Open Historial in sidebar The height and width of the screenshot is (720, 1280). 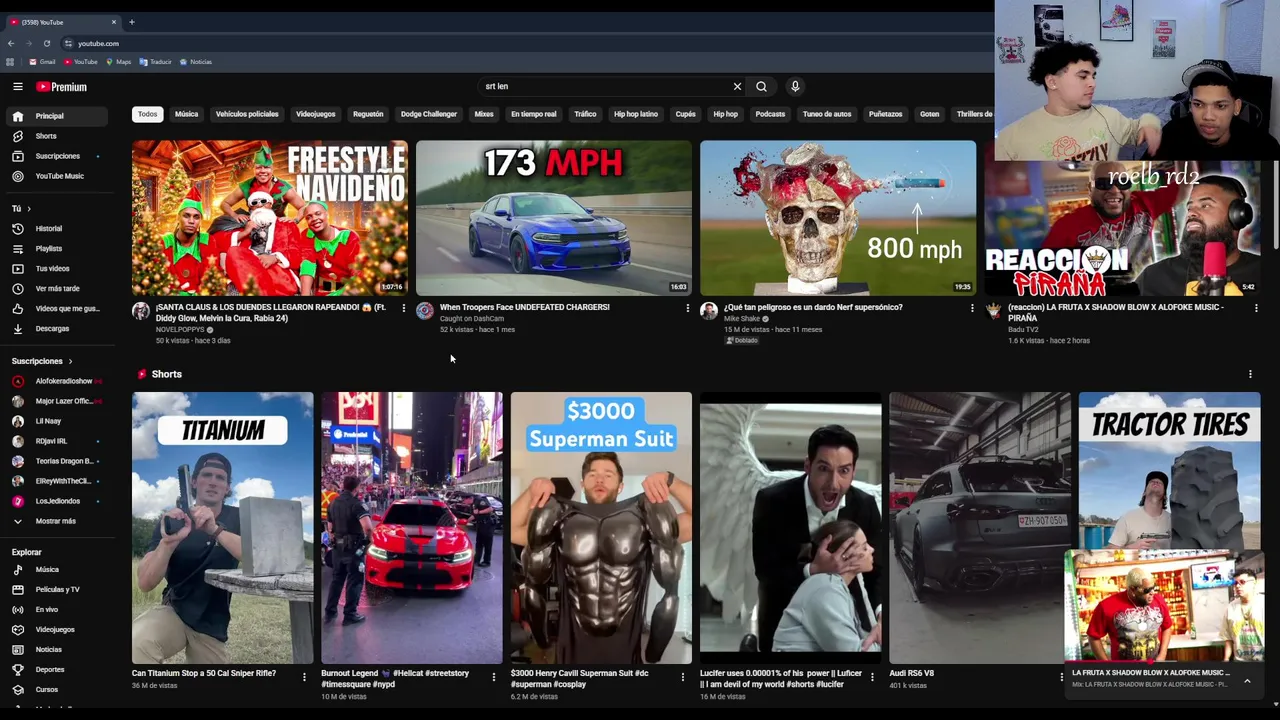click(x=56, y=228)
